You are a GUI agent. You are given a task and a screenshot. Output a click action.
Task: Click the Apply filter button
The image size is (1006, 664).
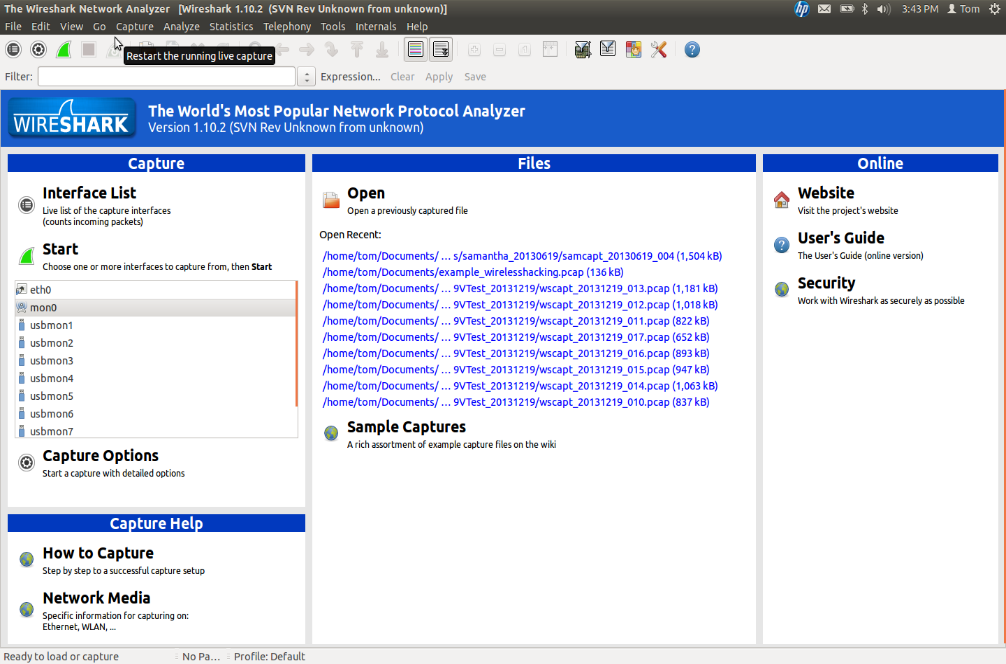(x=439, y=76)
